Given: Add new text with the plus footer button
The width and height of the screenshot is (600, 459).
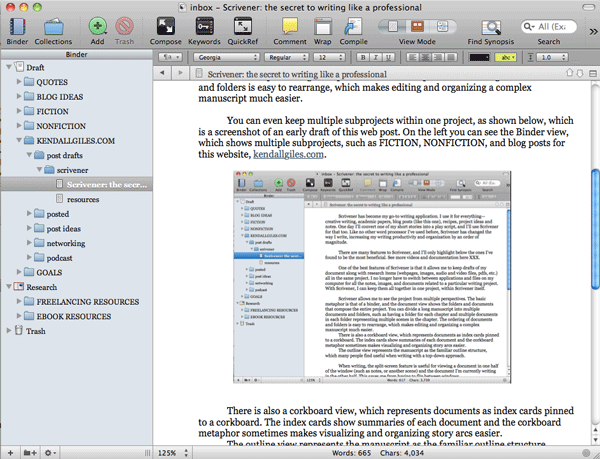Looking at the screenshot, I should tap(10, 453).
